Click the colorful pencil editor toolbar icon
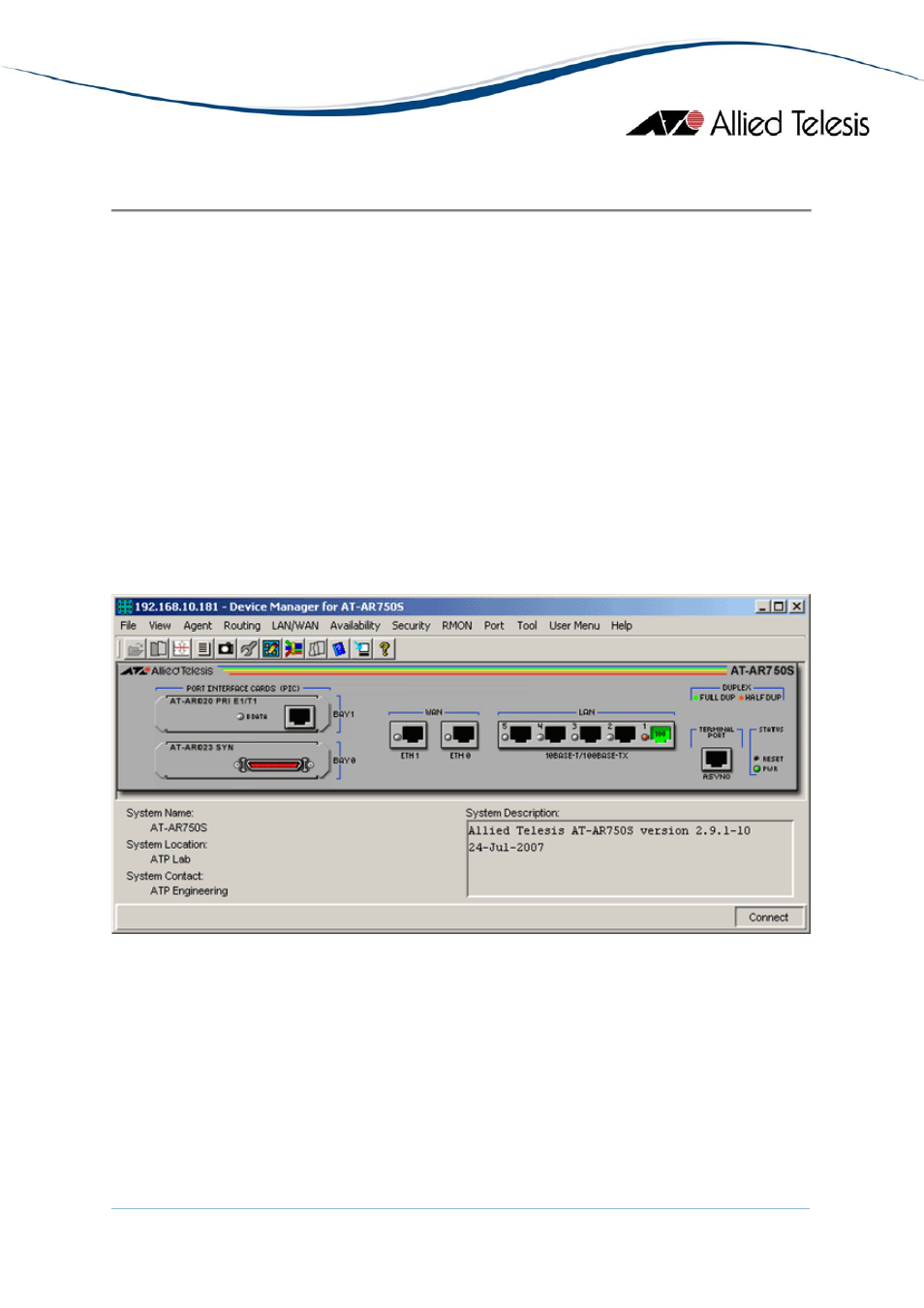This screenshot has width=924, height=1308. 271,649
